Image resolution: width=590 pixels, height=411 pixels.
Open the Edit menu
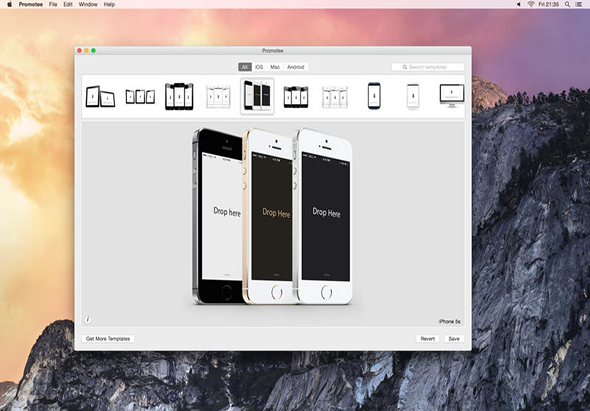tap(68, 5)
